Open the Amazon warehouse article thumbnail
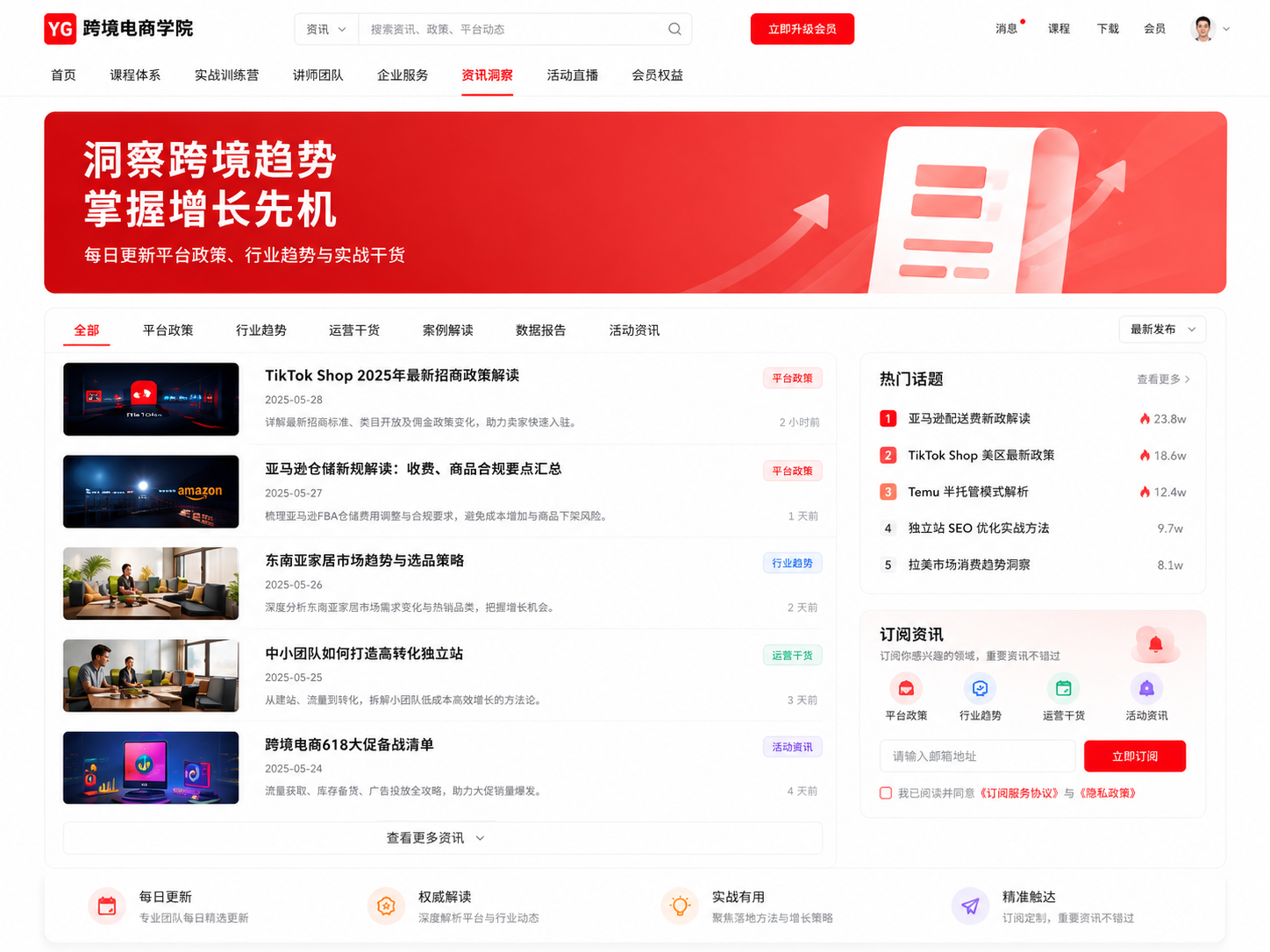This screenshot has width=1270, height=952. tap(151, 492)
